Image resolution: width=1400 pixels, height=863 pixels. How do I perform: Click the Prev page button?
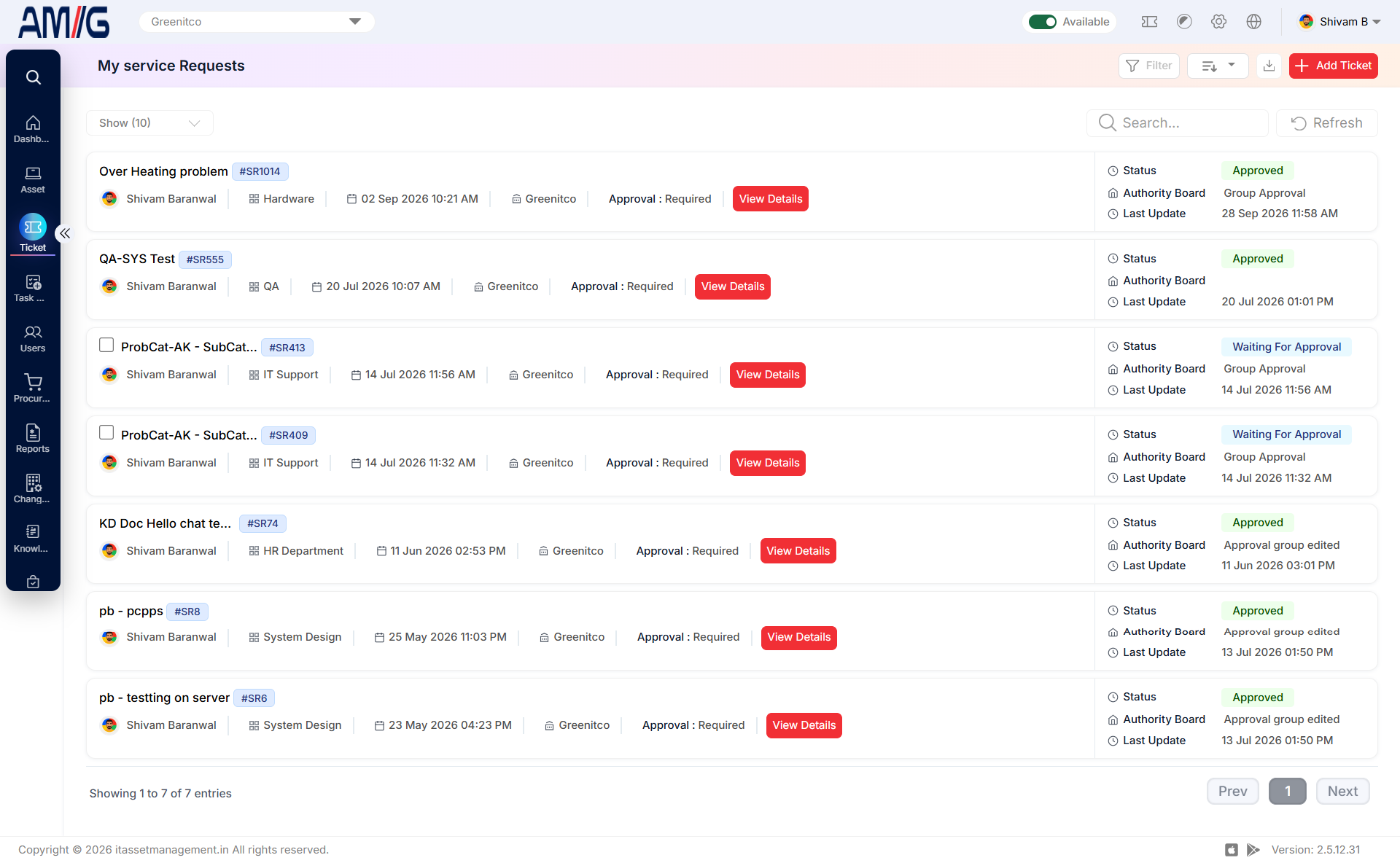1232,792
